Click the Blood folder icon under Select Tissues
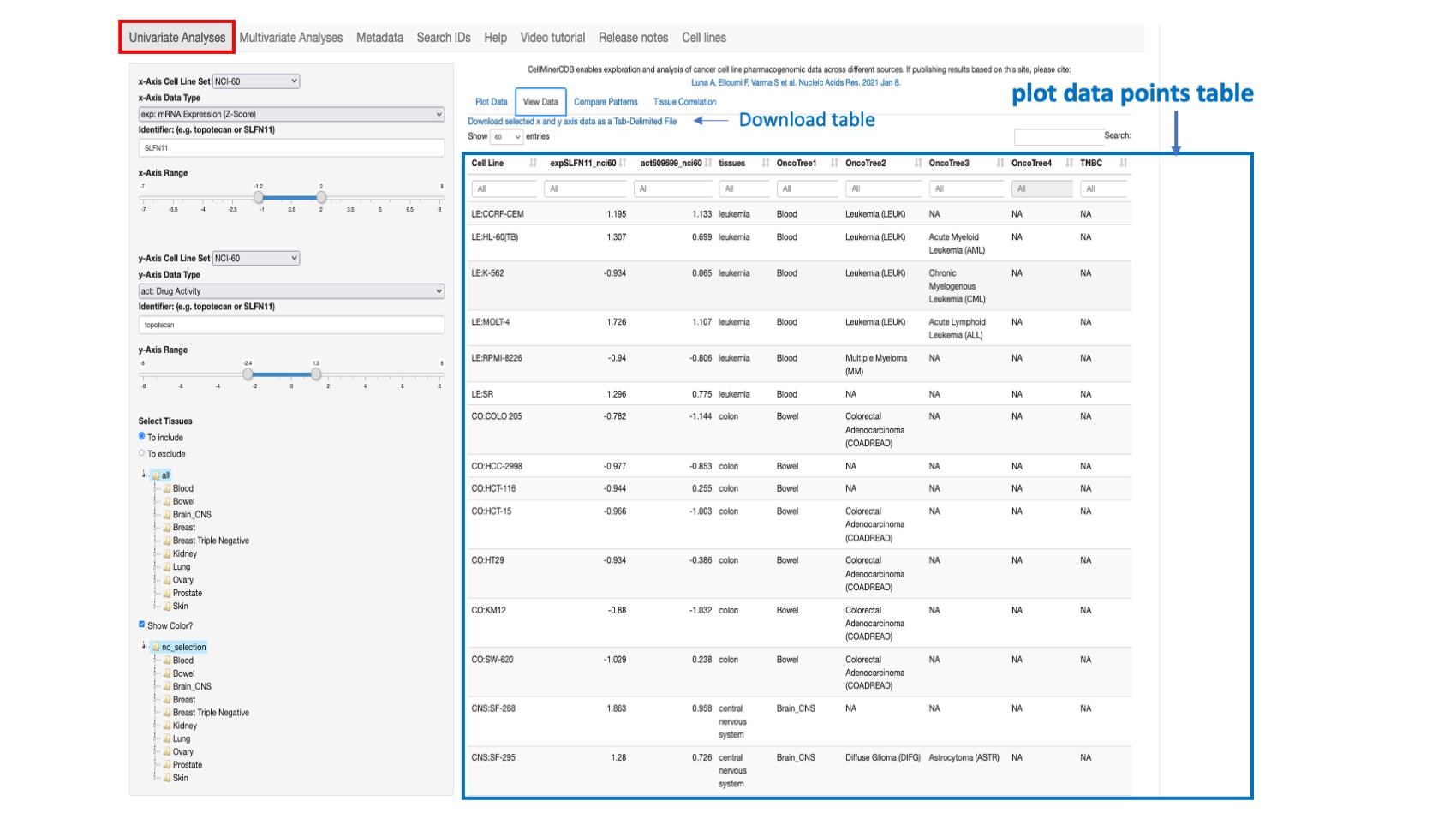 167,488
